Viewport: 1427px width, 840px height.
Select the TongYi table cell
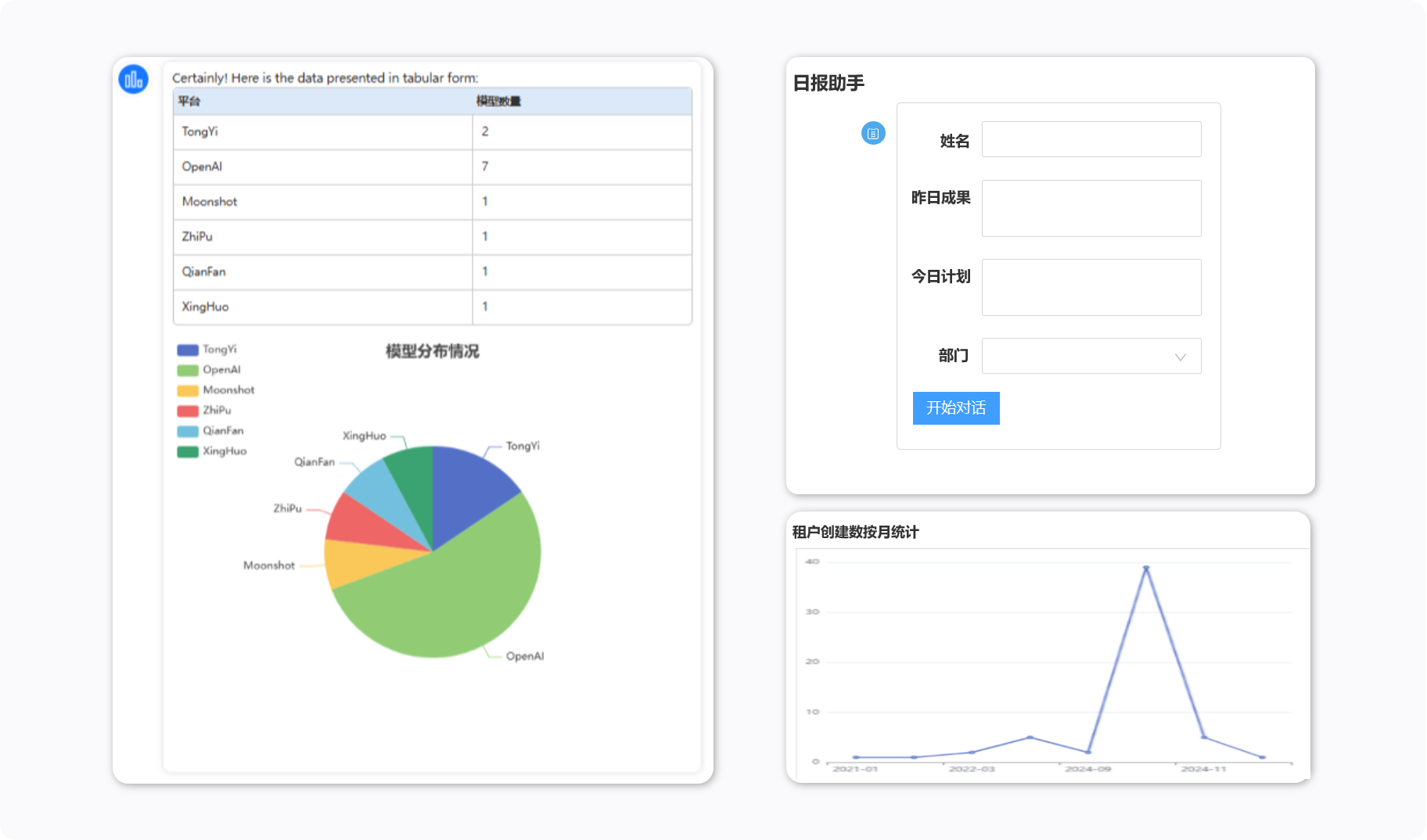[x=322, y=132]
